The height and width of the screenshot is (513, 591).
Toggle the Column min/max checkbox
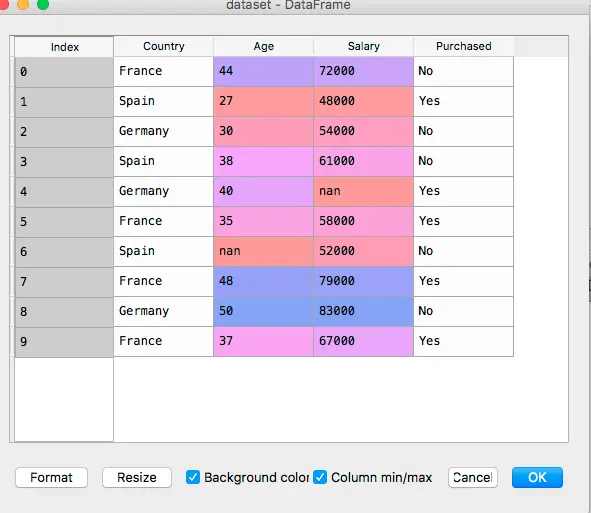click(x=320, y=477)
